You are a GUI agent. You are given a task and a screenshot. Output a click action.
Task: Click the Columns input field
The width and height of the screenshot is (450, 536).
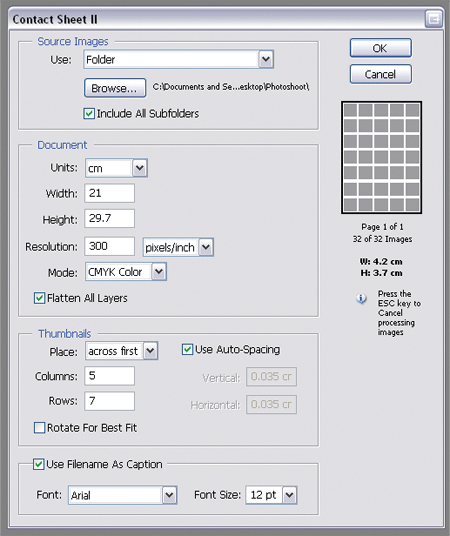[109, 376]
